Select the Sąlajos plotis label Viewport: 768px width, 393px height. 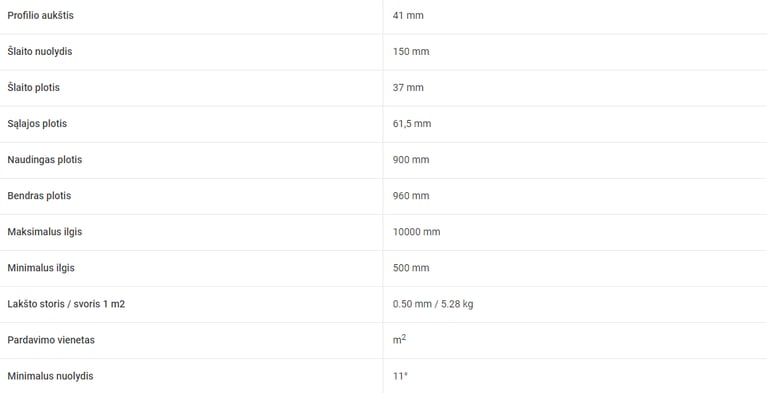coord(37,123)
